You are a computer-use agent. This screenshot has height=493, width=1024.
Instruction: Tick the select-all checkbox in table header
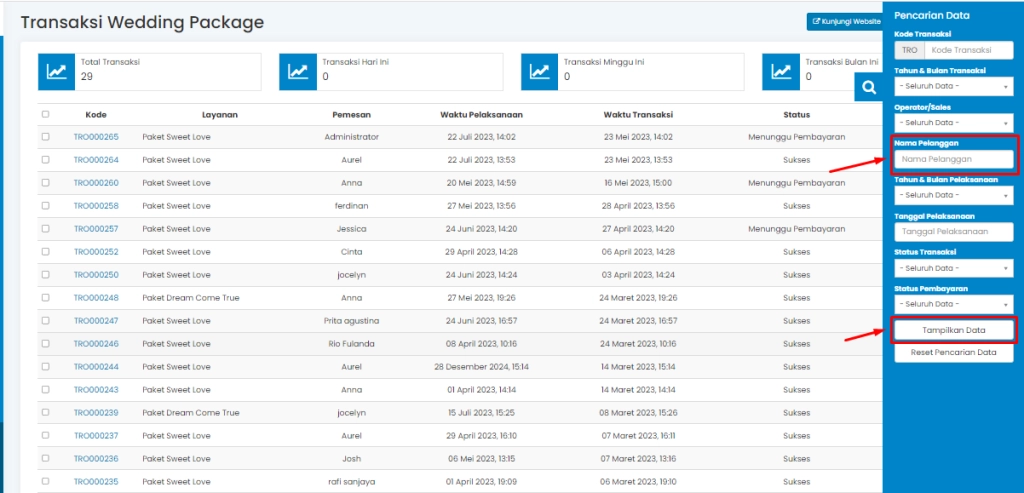45,115
